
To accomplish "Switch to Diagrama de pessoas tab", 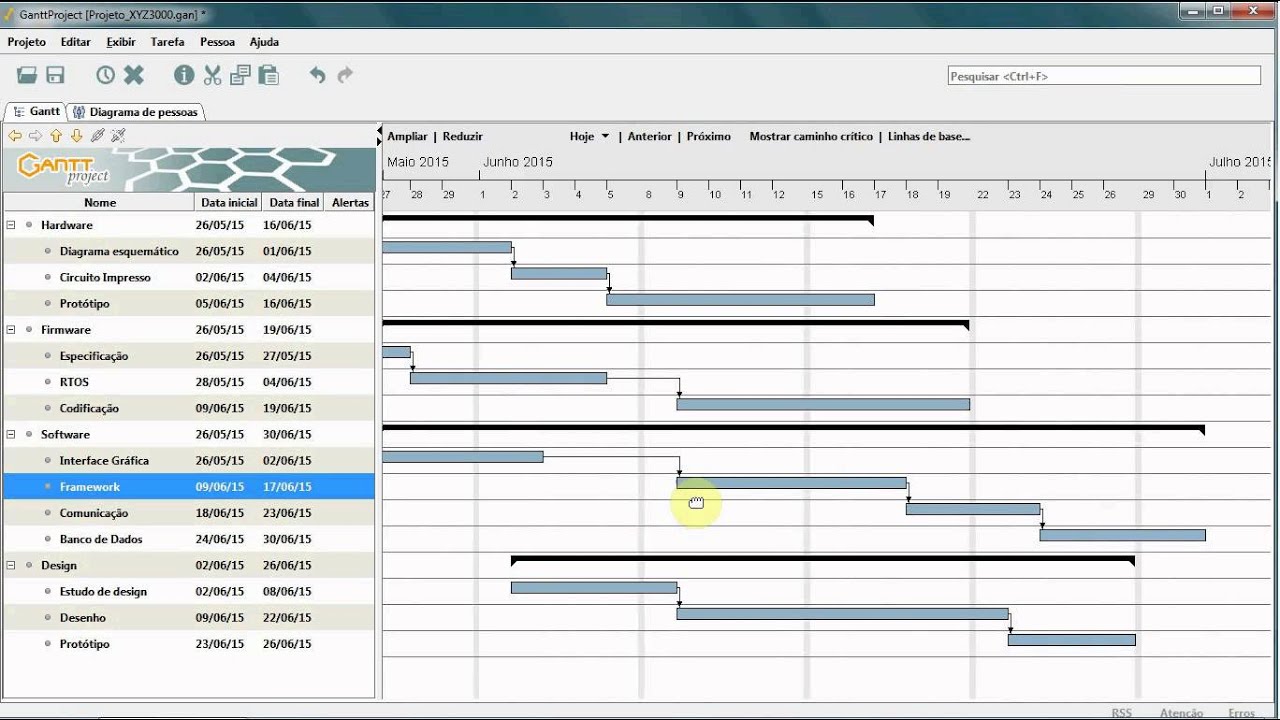I will pyautogui.click(x=137, y=112).
